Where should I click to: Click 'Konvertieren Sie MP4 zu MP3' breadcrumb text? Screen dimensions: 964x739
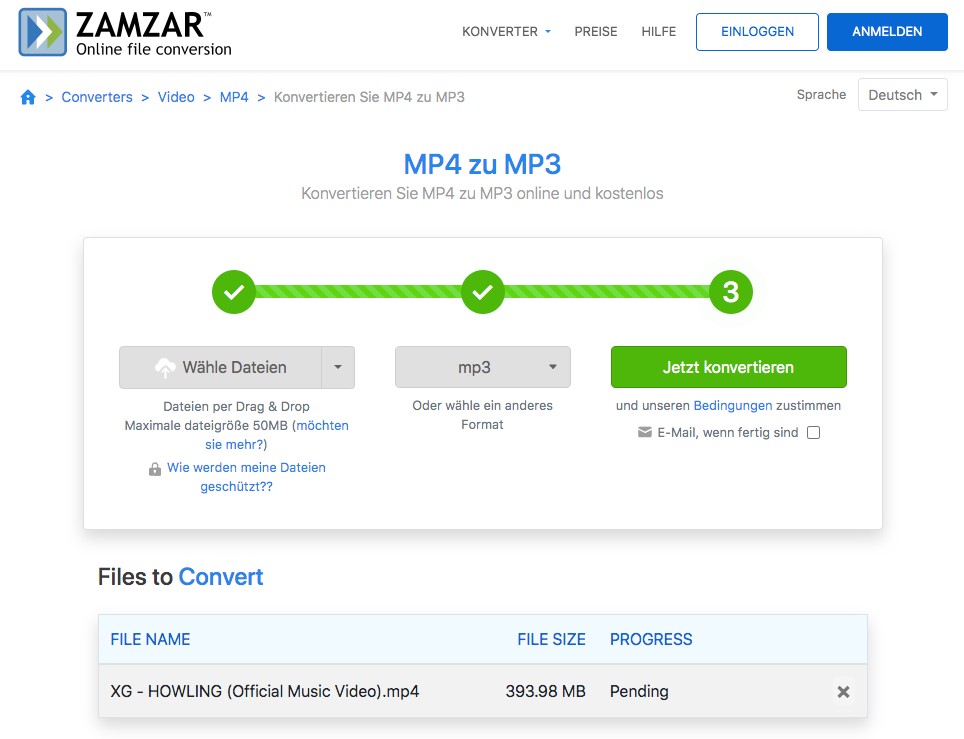pos(369,97)
